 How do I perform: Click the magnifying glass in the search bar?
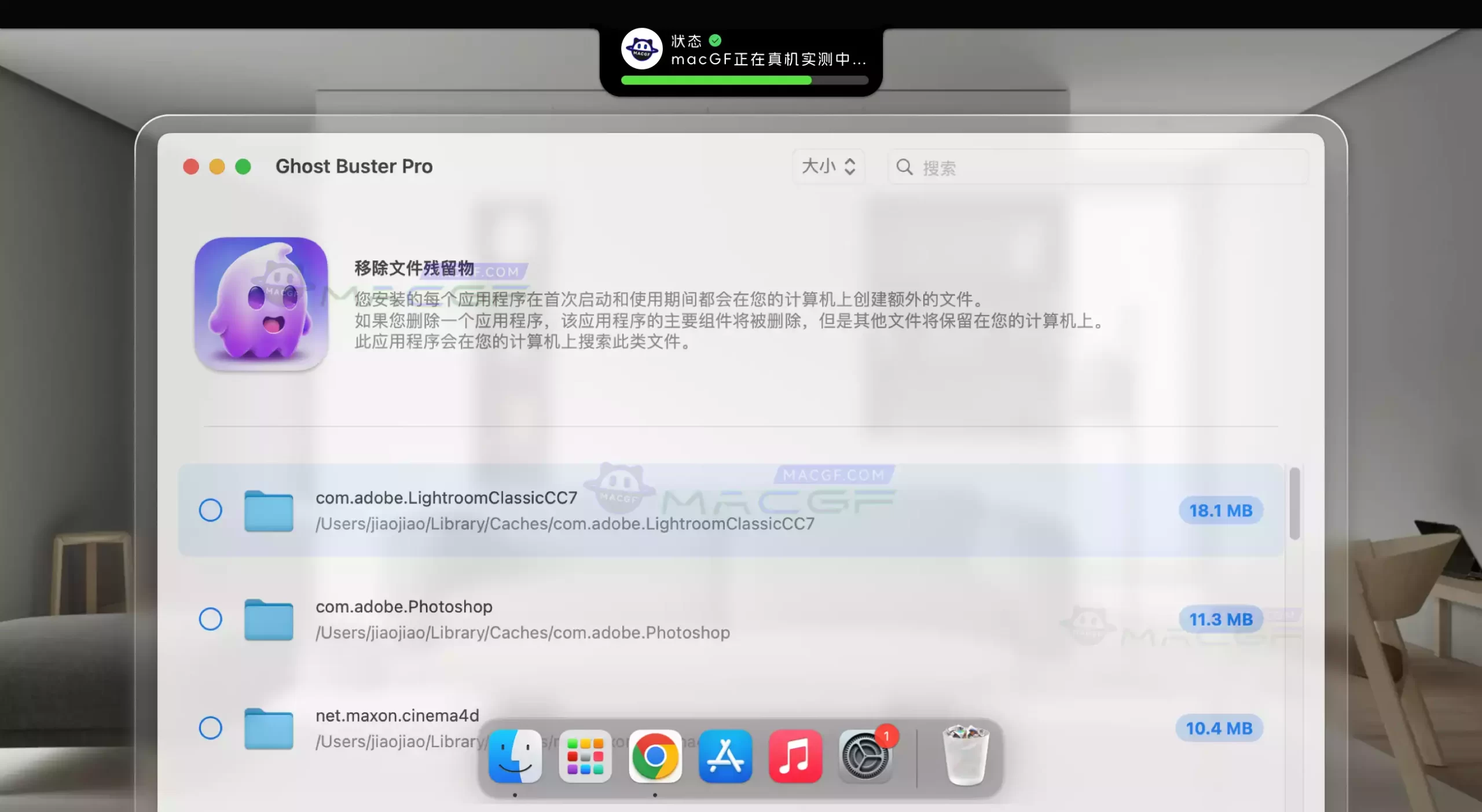(x=904, y=167)
